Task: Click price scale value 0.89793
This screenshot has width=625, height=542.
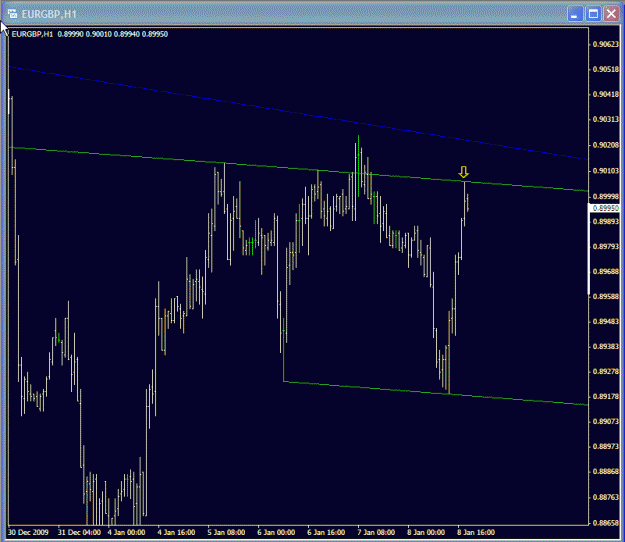Action: point(605,247)
